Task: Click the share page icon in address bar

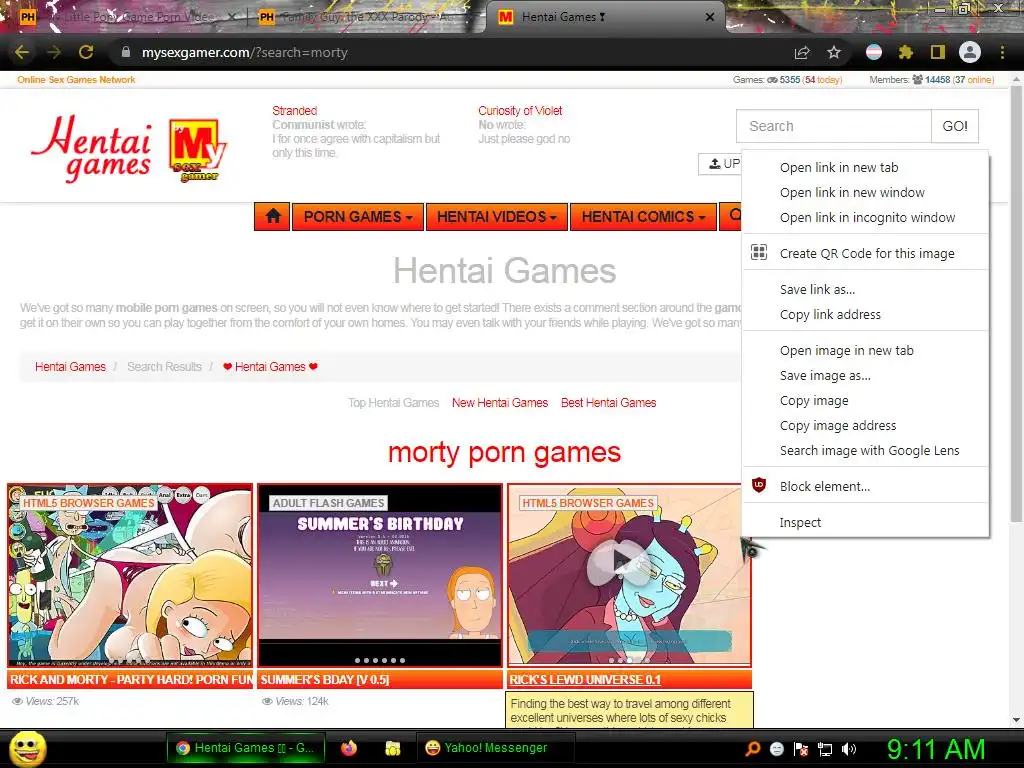Action: click(802, 53)
